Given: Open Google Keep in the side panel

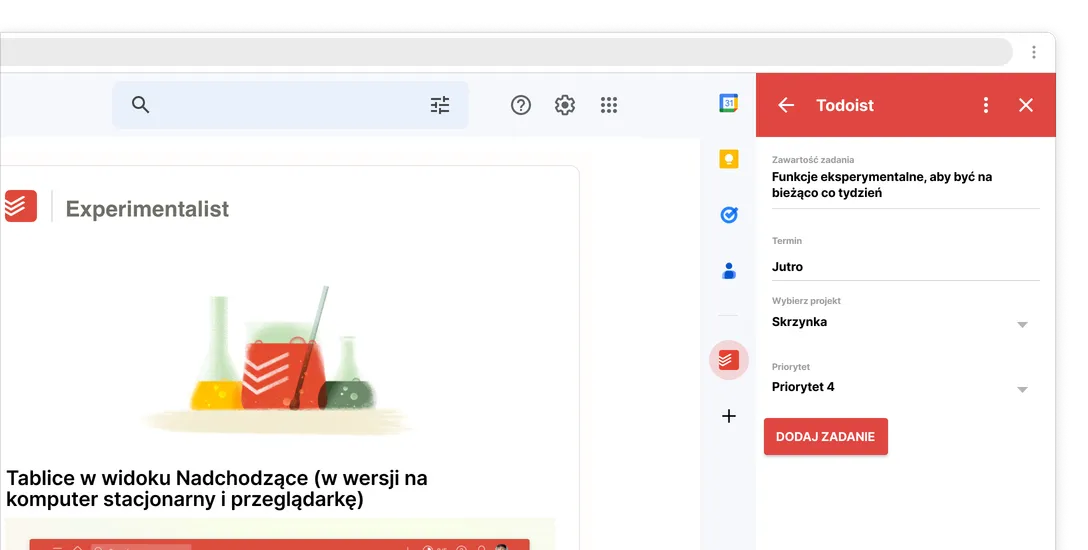Looking at the screenshot, I should [x=729, y=158].
